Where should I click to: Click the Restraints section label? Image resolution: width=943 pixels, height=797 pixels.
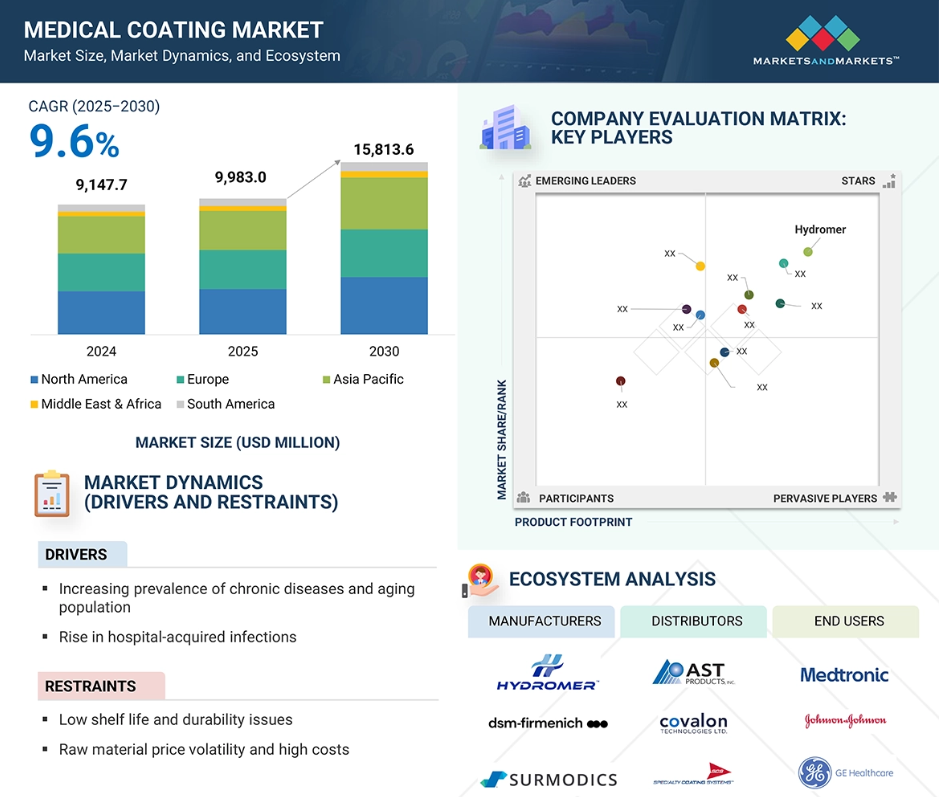[x=101, y=686]
